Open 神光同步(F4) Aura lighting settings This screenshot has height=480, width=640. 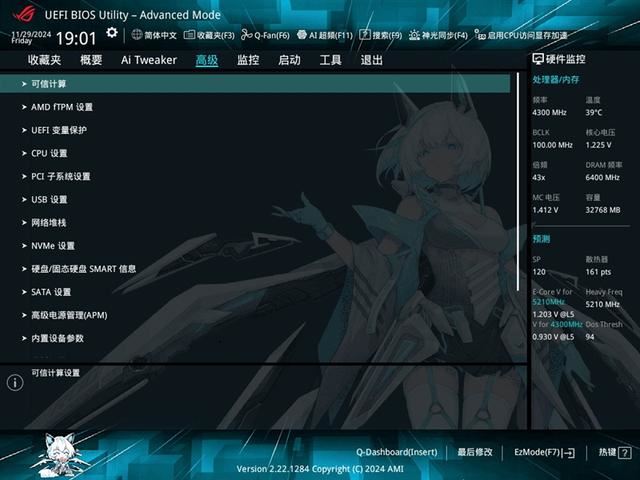440,35
